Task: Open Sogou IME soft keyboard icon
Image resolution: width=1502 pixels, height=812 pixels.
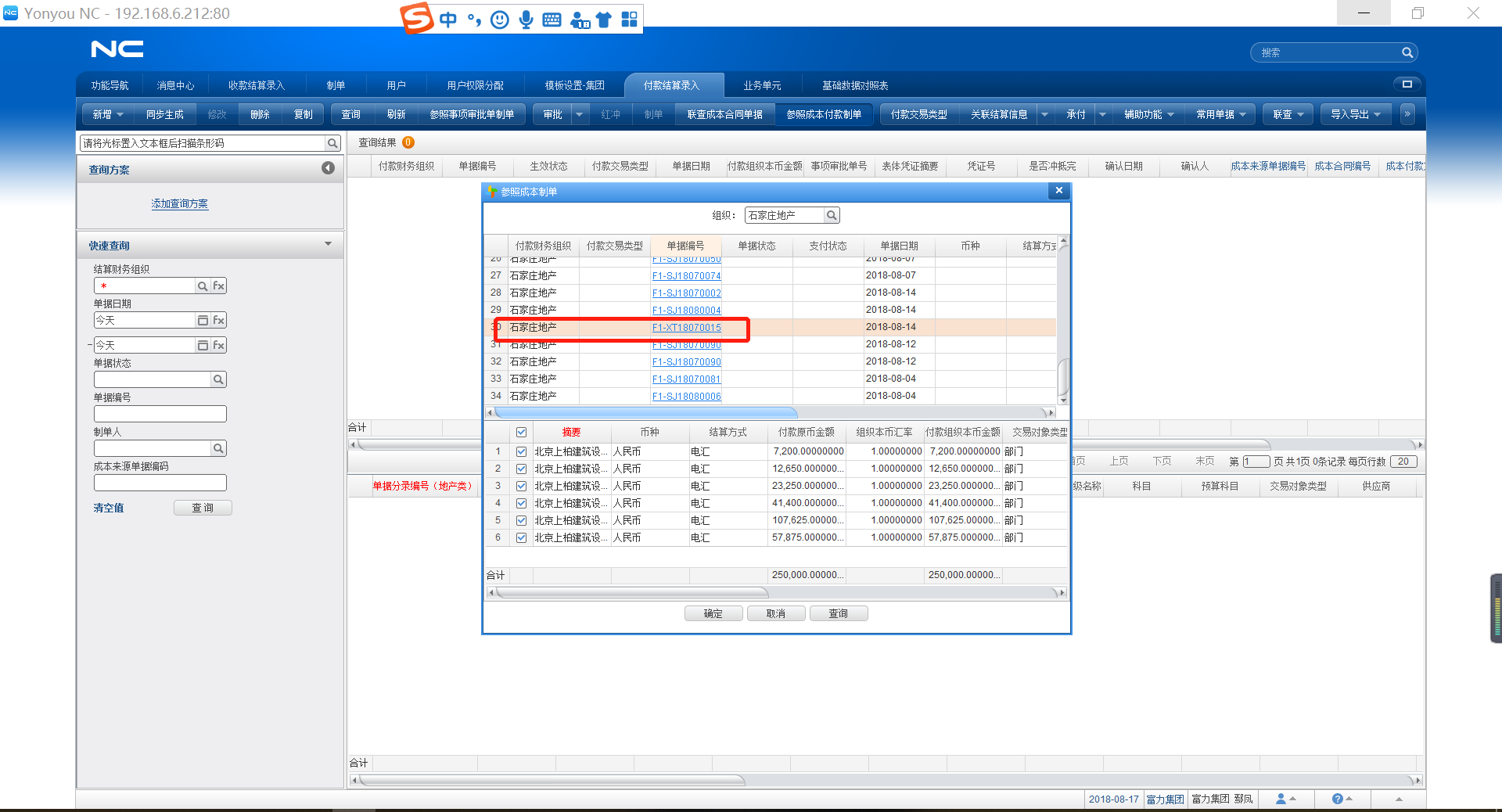Action: 552,20
